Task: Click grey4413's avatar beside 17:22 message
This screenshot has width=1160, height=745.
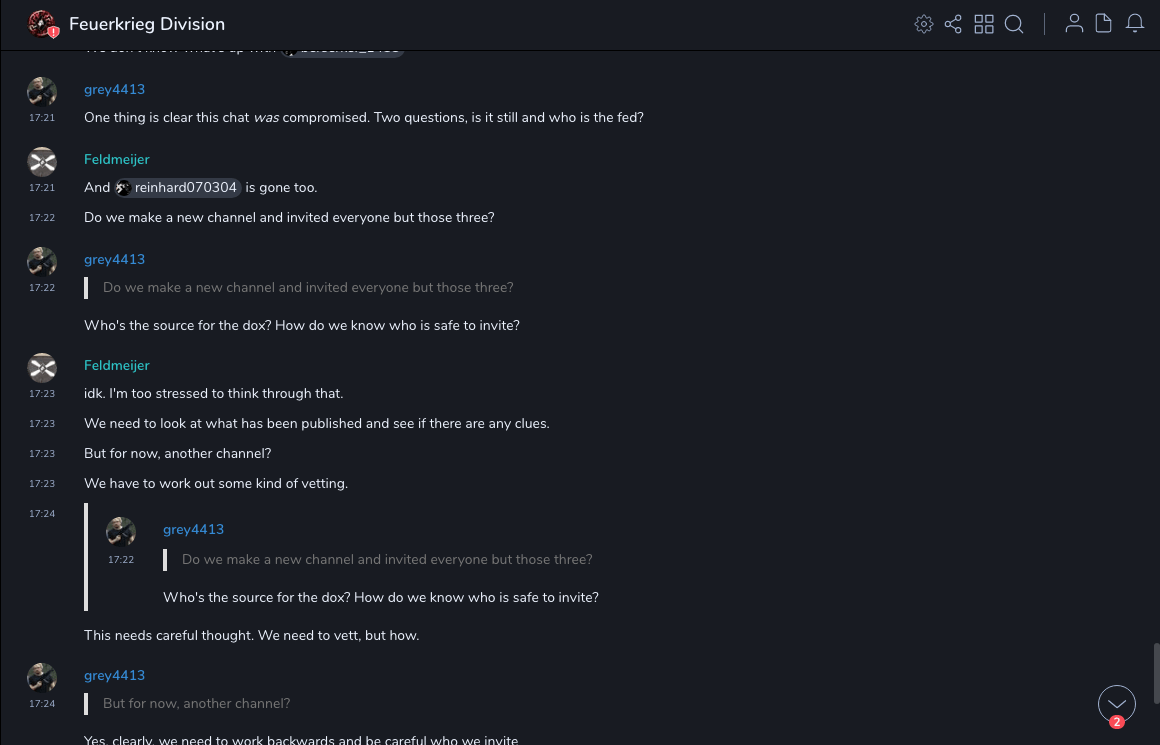Action: pyautogui.click(x=42, y=261)
